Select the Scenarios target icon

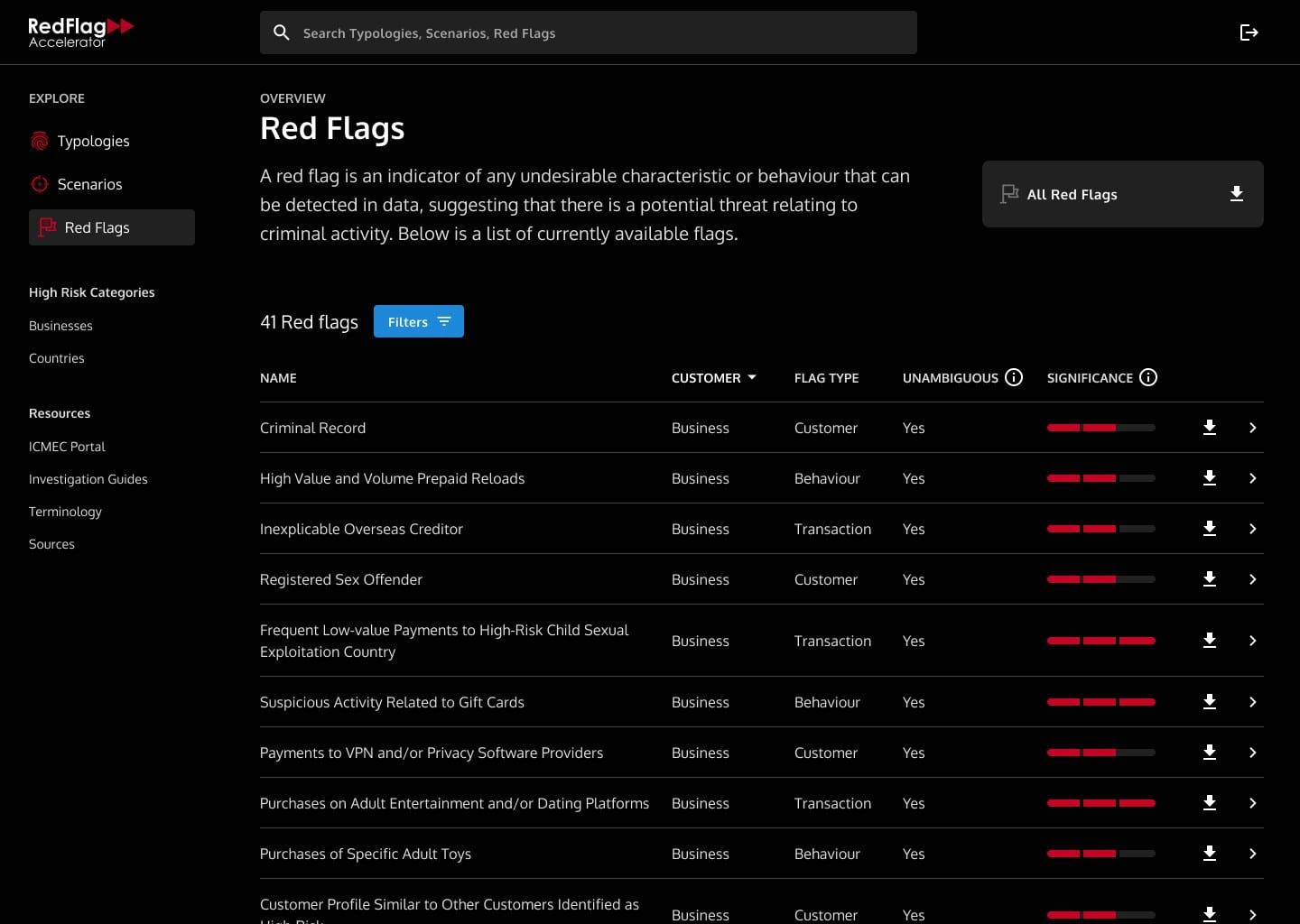click(40, 184)
